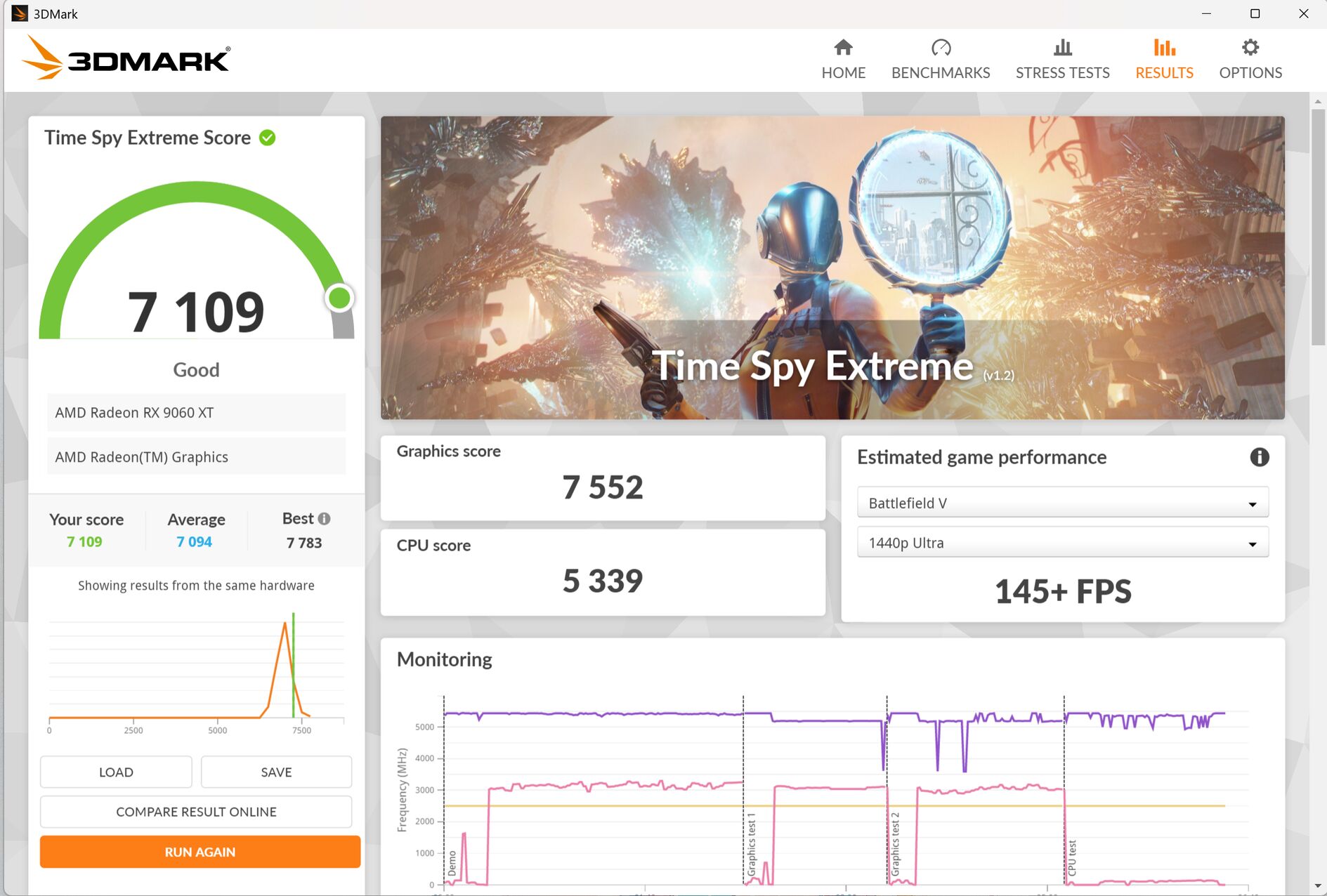The image size is (1327, 896).
Task: Click the Graphics score value 7 552
Action: pyautogui.click(x=603, y=487)
